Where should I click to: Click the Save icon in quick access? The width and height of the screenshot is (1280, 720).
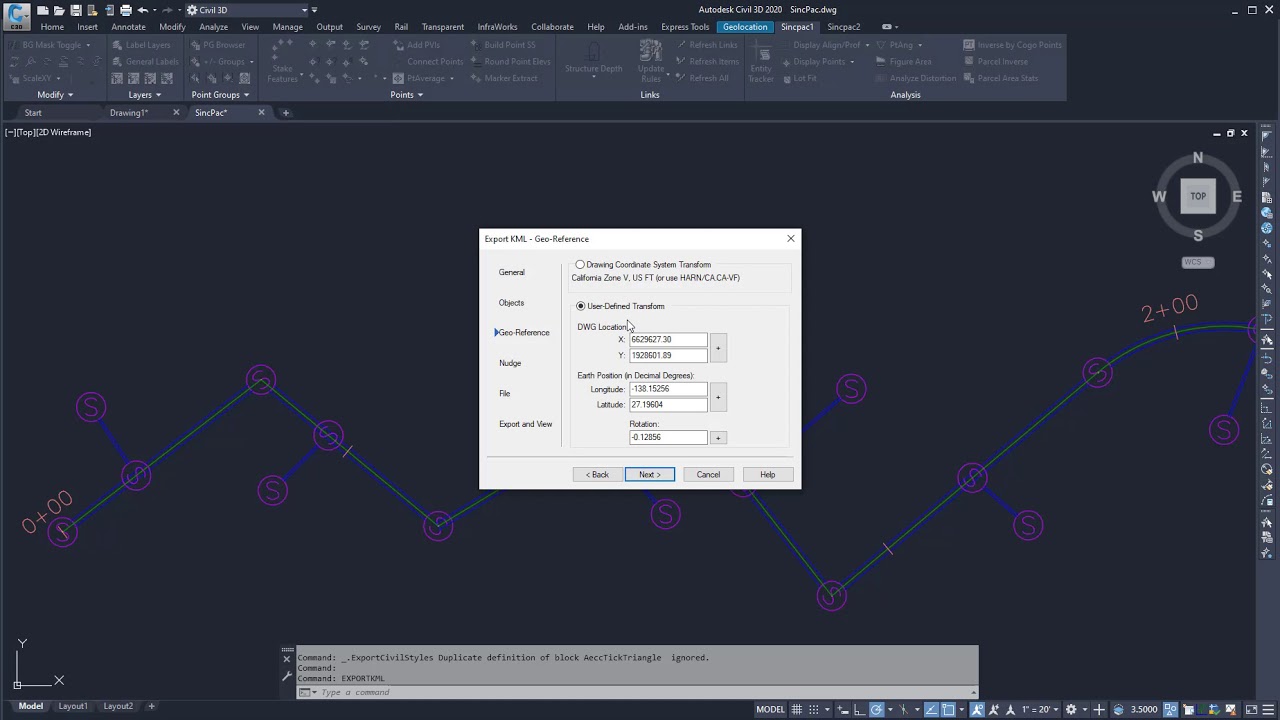coord(76,10)
